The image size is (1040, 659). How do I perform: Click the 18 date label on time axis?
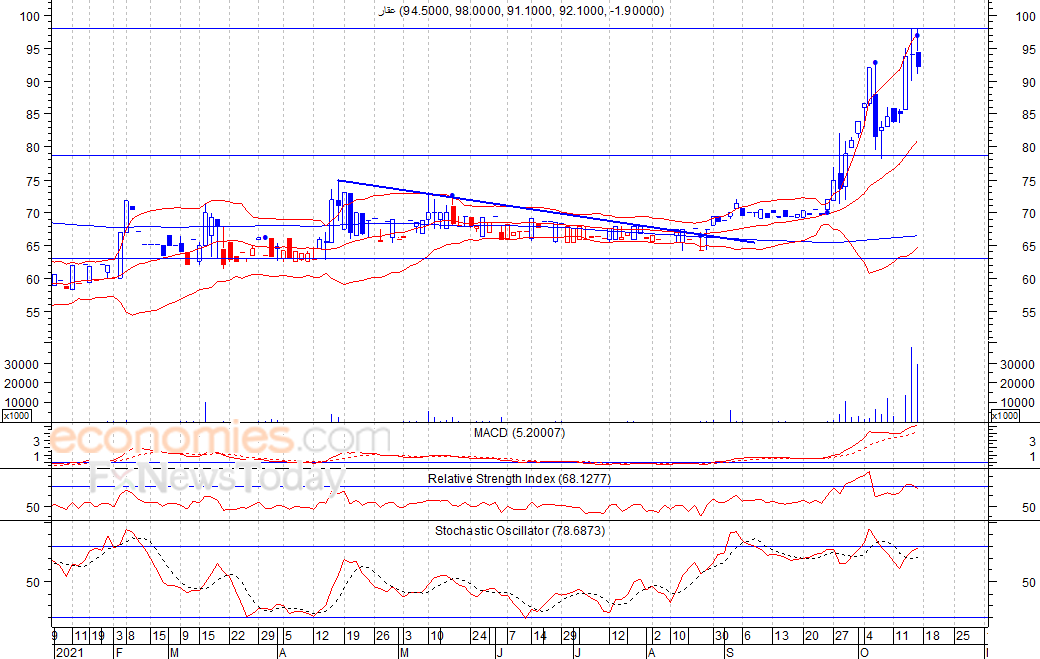[x=932, y=636]
